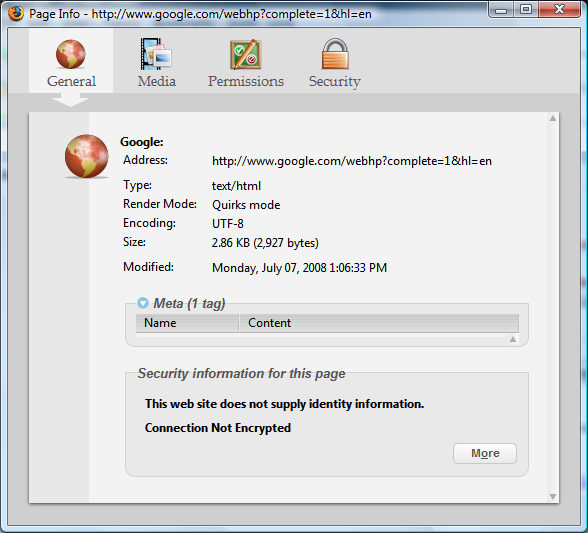Click the Media filmstrip icon
Screen dimensions: 588x533
[156, 54]
